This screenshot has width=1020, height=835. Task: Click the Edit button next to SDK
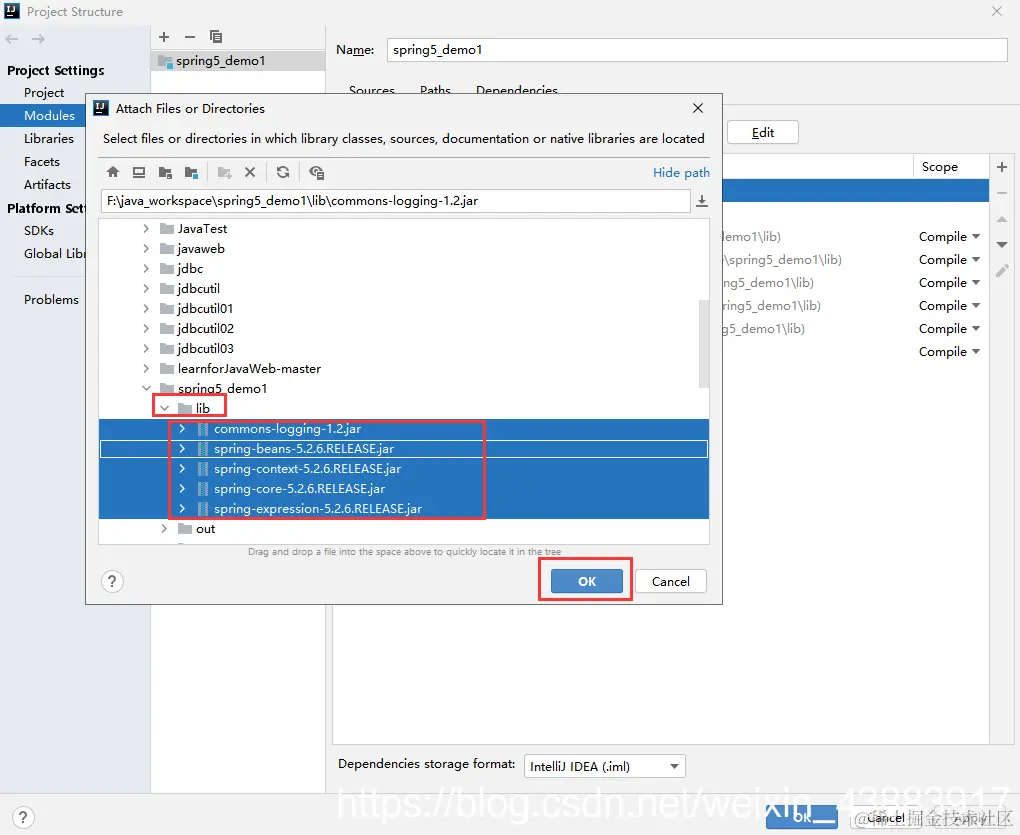click(x=762, y=133)
